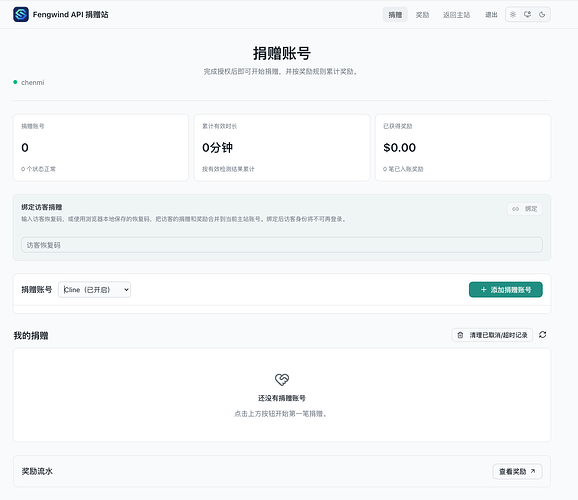Open the 奖励 nav tab
The image size is (578, 500).
(422, 15)
